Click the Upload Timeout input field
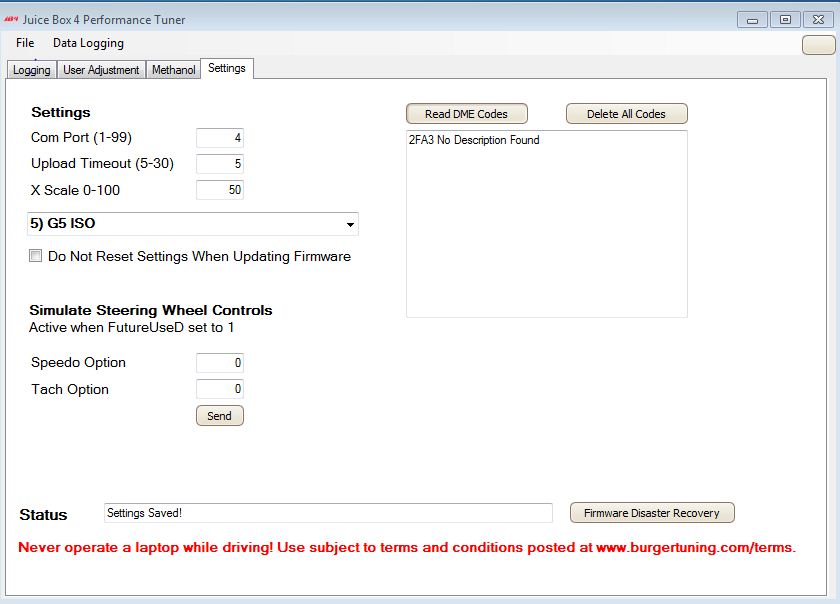Screen dimensions: 840x604 (220, 163)
